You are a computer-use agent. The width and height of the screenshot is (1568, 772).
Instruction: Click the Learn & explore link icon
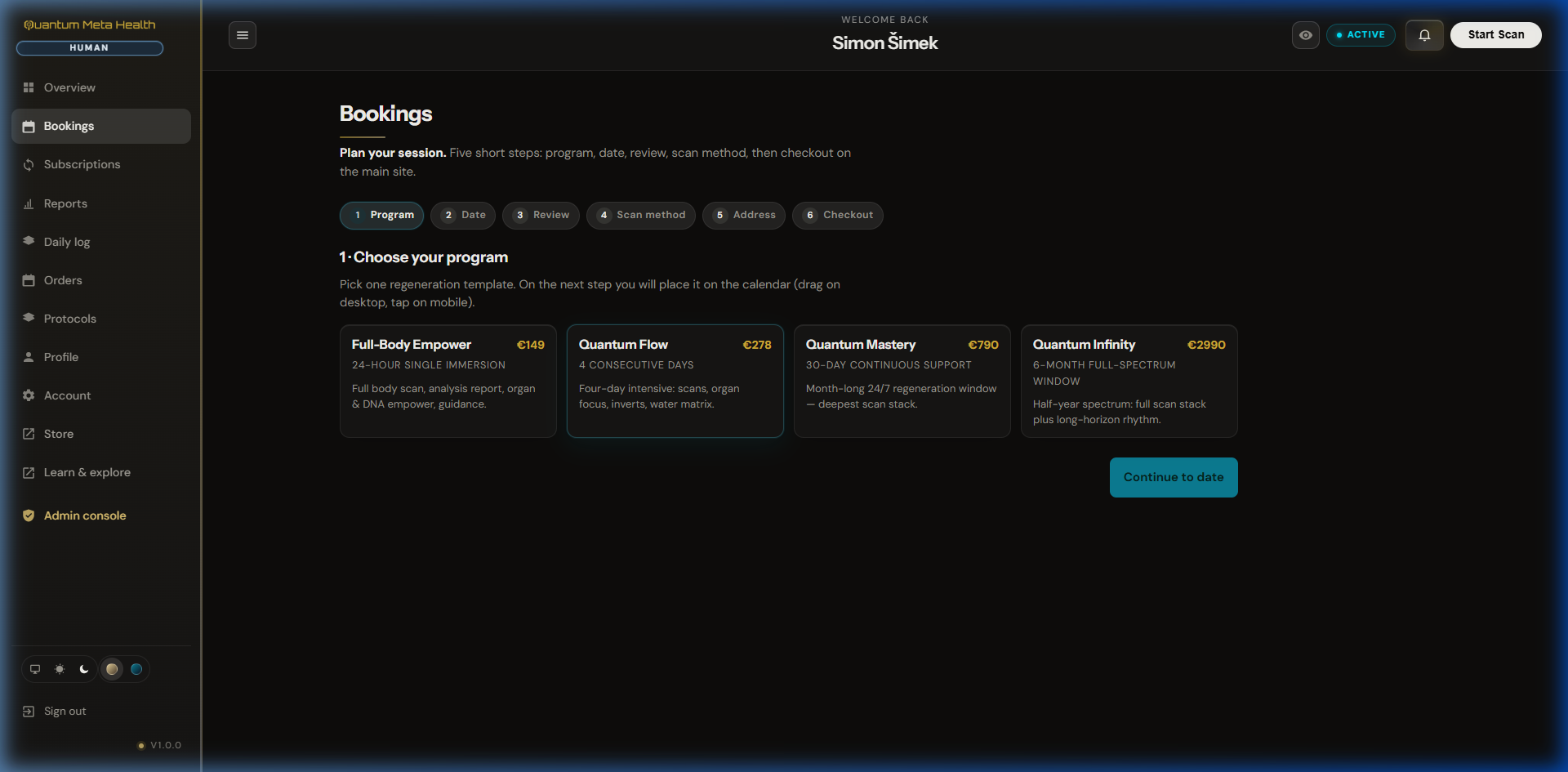point(29,472)
